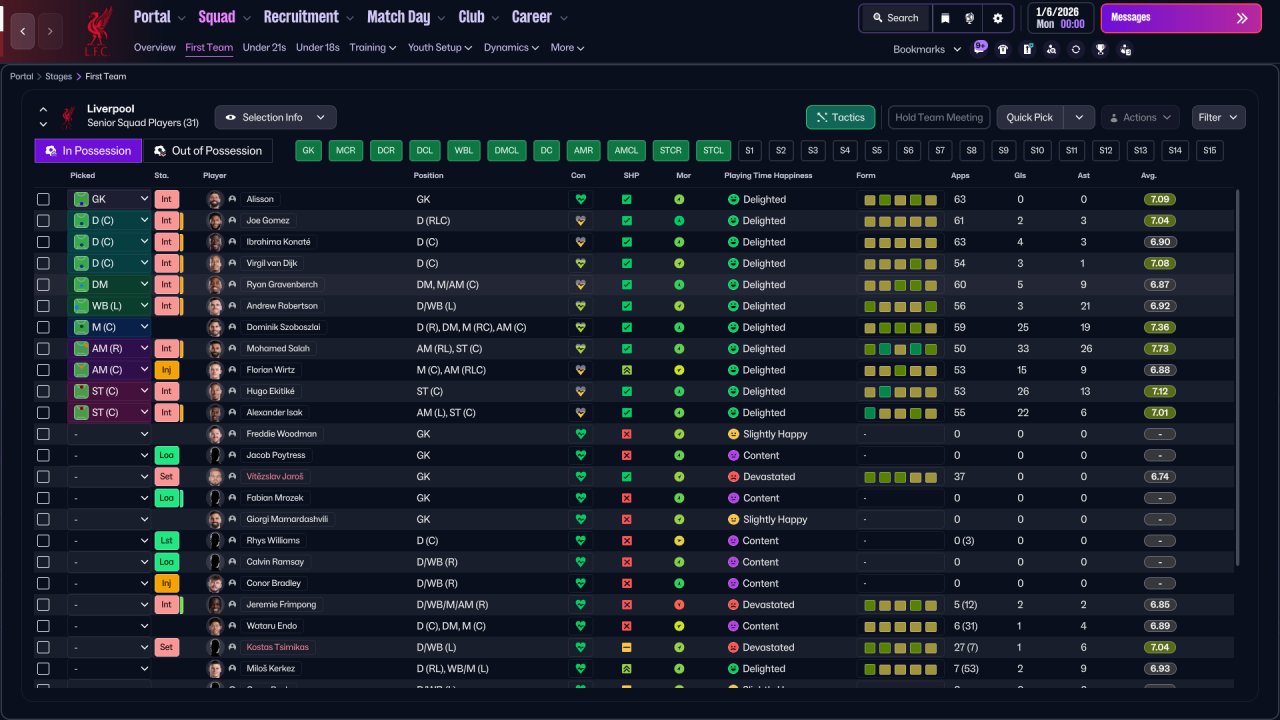The height and width of the screenshot is (720, 1280).
Task: Switch to the Under 21s tab
Action: point(264,48)
